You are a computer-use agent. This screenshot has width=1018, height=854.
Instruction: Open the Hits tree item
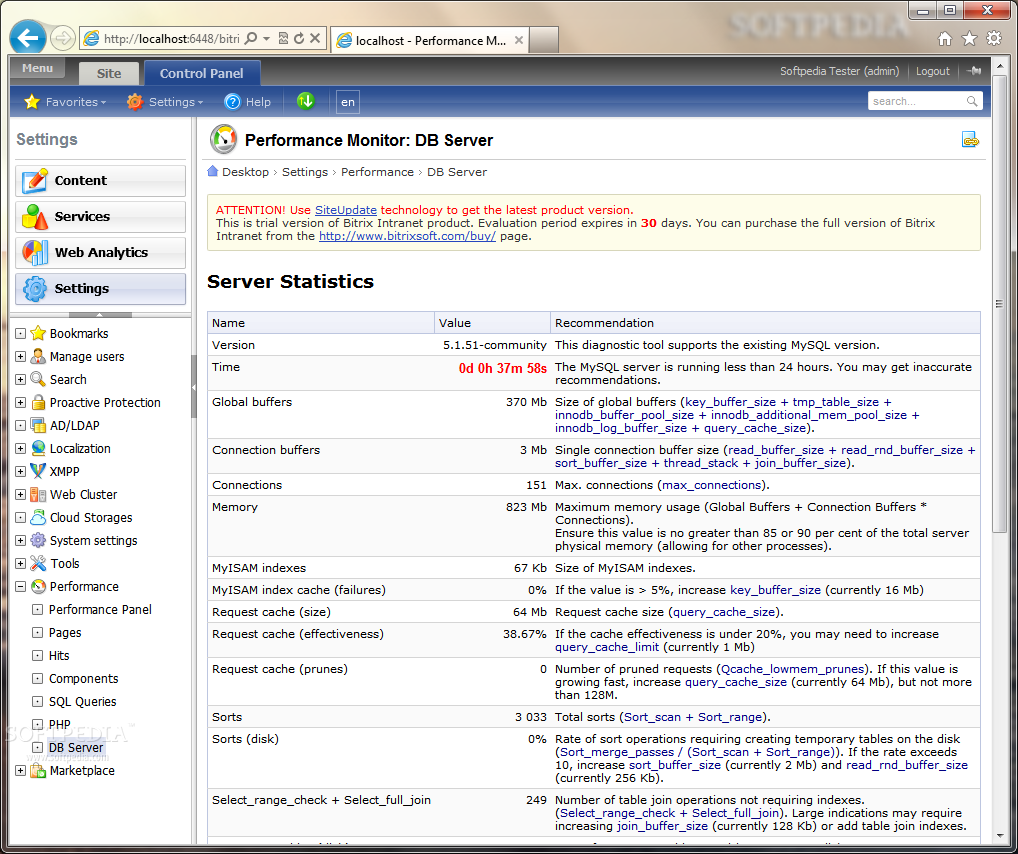coord(59,656)
